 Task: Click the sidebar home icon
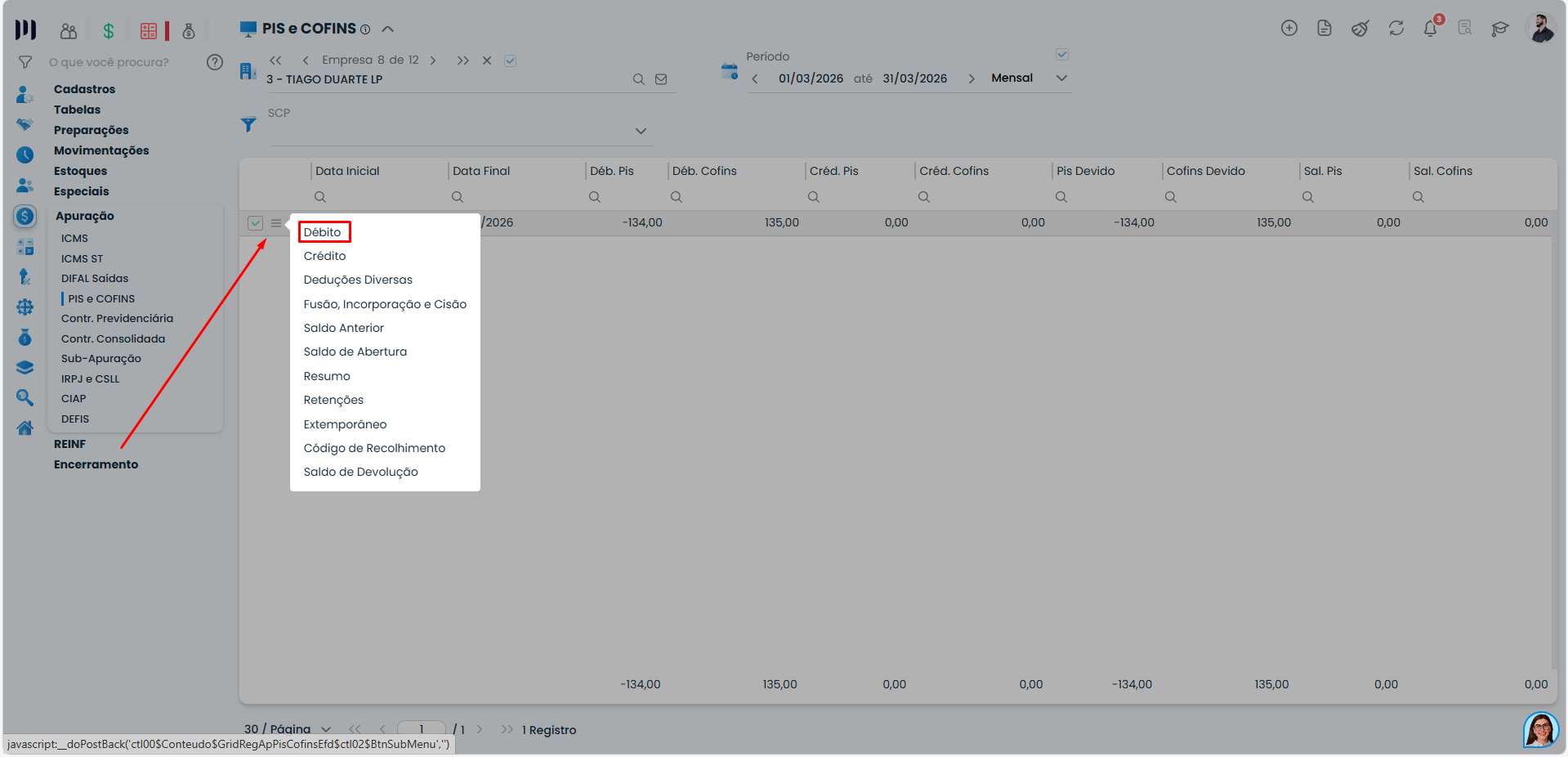click(x=25, y=428)
